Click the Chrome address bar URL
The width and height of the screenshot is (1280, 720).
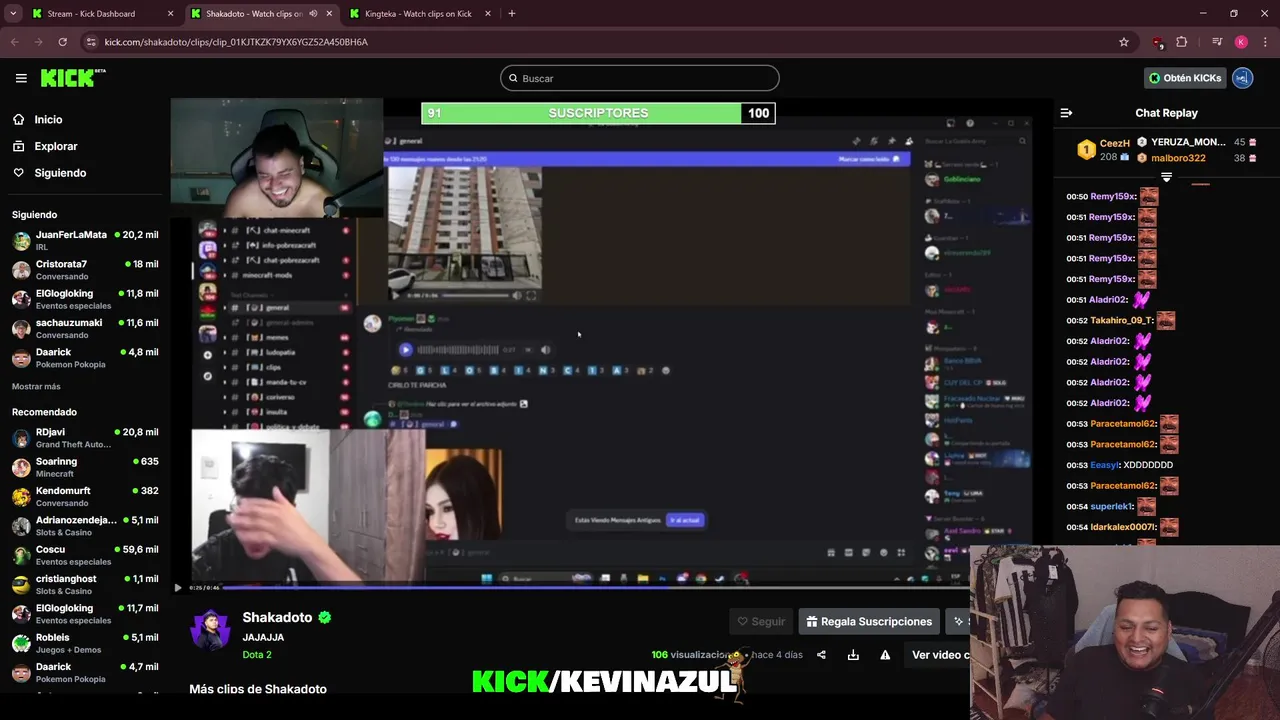pos(236,42)
